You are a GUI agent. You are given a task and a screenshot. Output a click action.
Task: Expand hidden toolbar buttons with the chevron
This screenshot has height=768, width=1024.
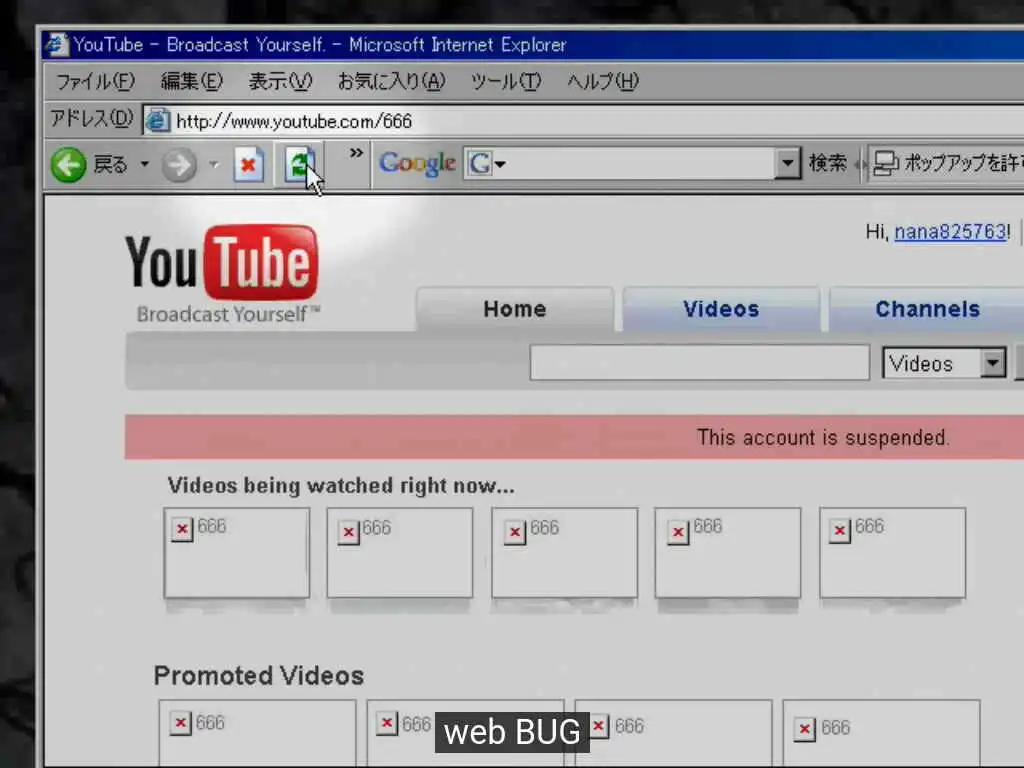pyautogui.click(x=356, y=153)
